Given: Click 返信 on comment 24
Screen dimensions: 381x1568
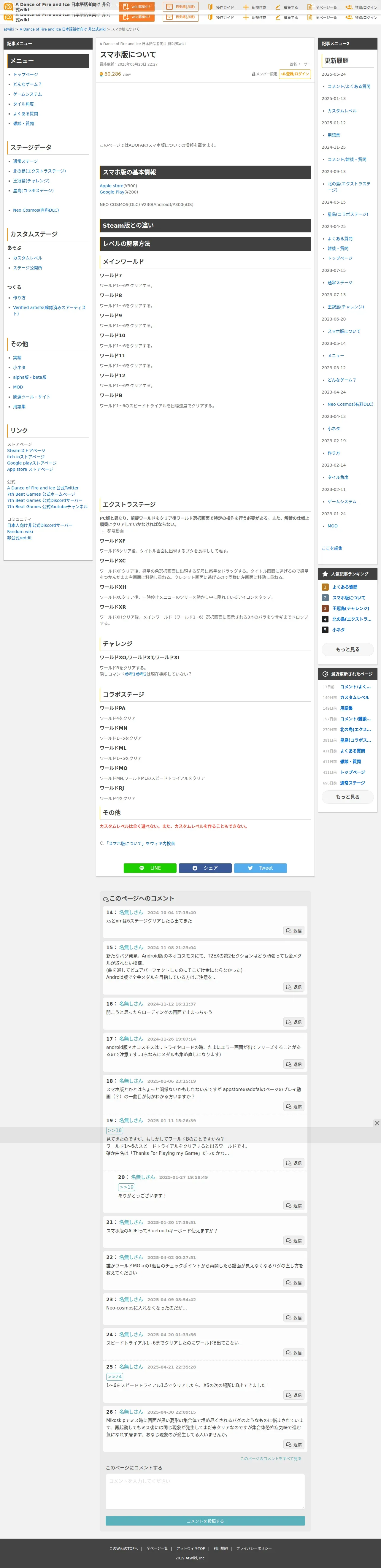Looking at the screenshot, I should [293, 1353].
